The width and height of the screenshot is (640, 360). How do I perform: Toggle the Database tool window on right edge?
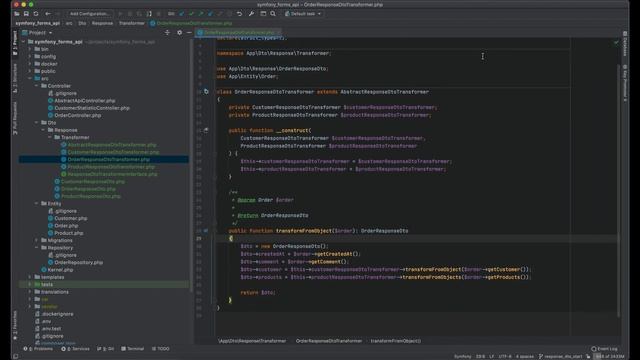tap(625, 44)
